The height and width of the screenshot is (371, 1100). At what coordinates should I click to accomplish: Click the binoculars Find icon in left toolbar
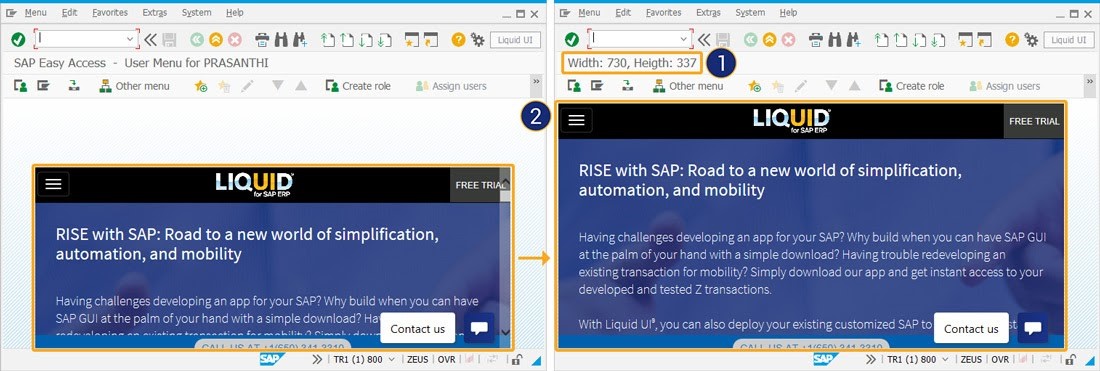281,39
